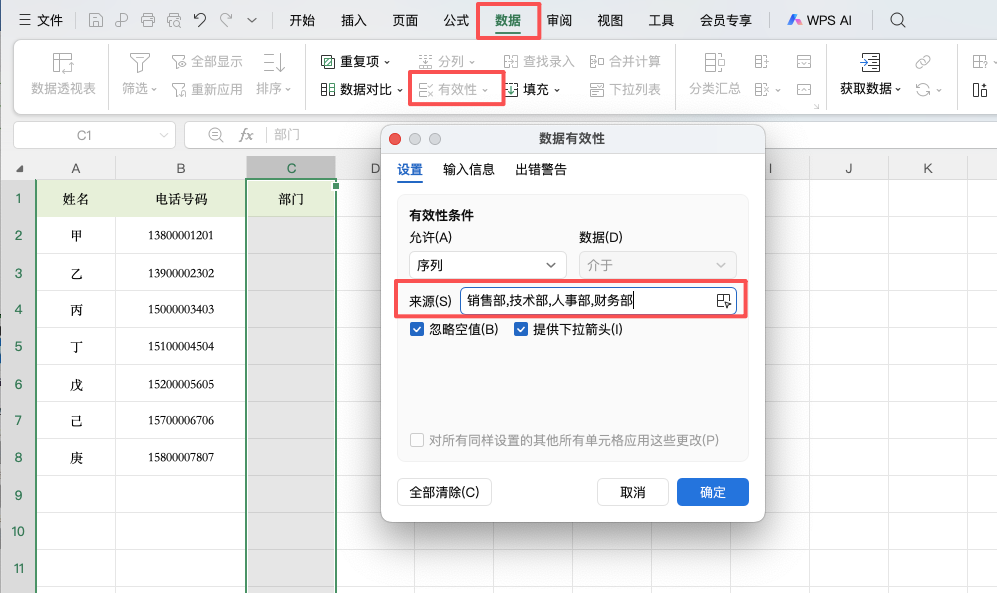997x593 pixels.
Task: Select column B header
Action: tap(181, 168)
